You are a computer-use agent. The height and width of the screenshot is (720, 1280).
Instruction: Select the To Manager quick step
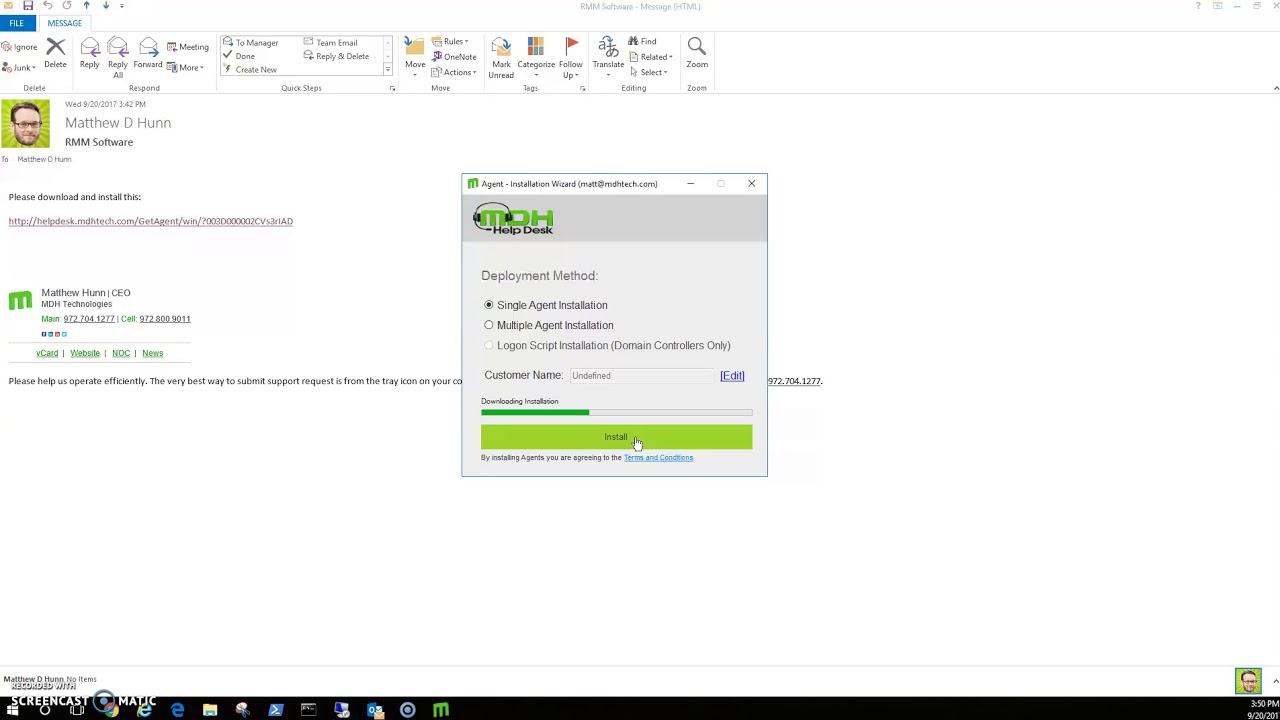coord(251,43)
